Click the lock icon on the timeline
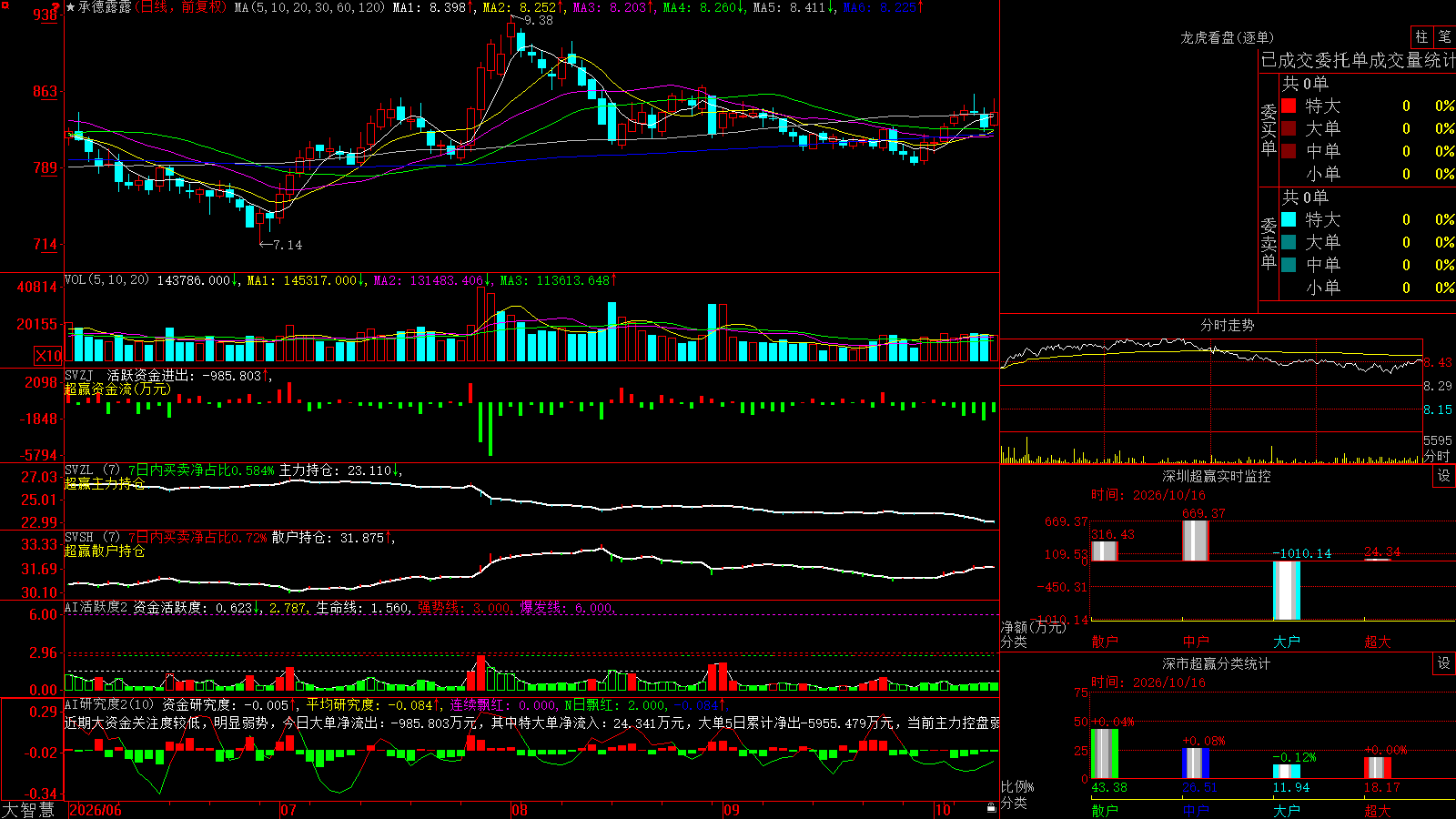Screen dimensions: 1456x819 [991, 808]
